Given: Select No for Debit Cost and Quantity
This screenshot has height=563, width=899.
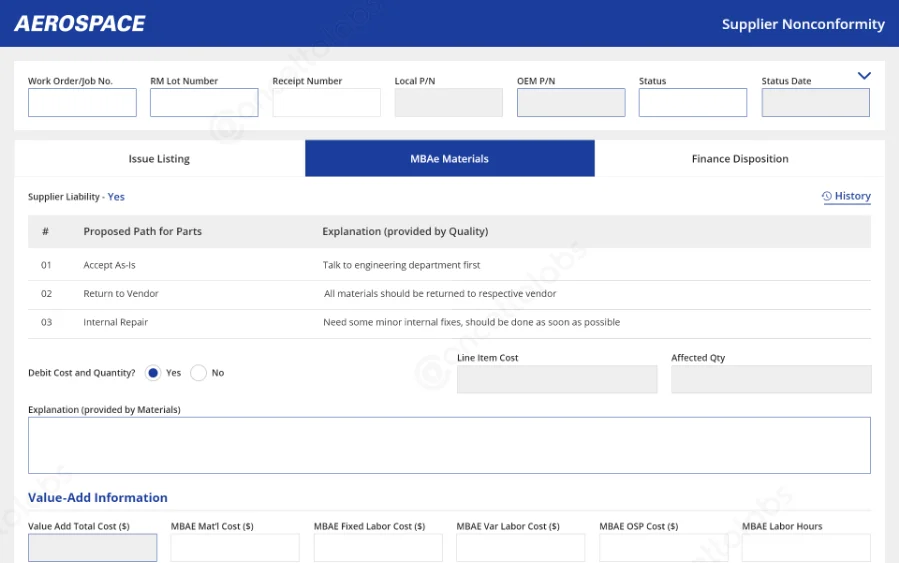Looking at the screenshot, I should [198, 373].
